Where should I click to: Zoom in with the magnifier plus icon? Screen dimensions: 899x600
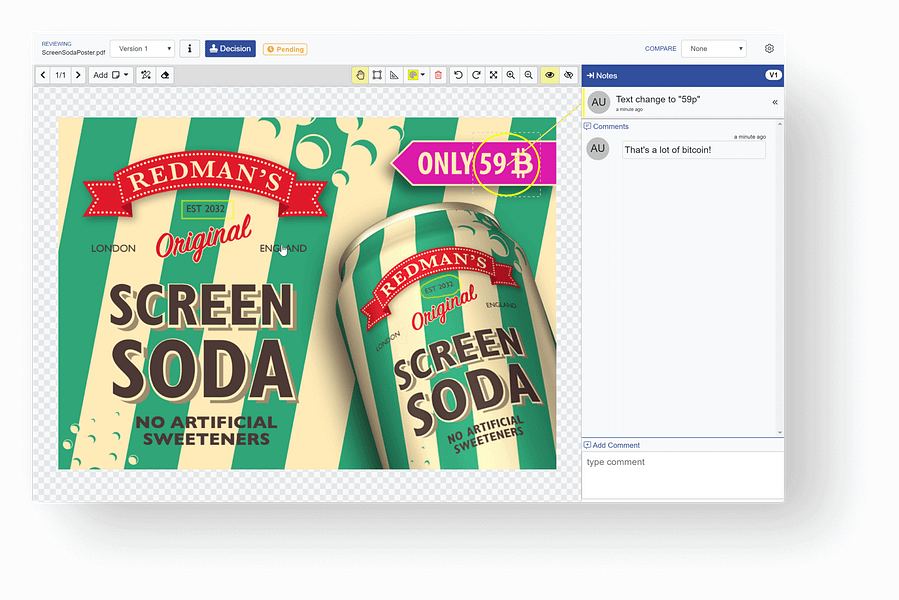point(511,75)
